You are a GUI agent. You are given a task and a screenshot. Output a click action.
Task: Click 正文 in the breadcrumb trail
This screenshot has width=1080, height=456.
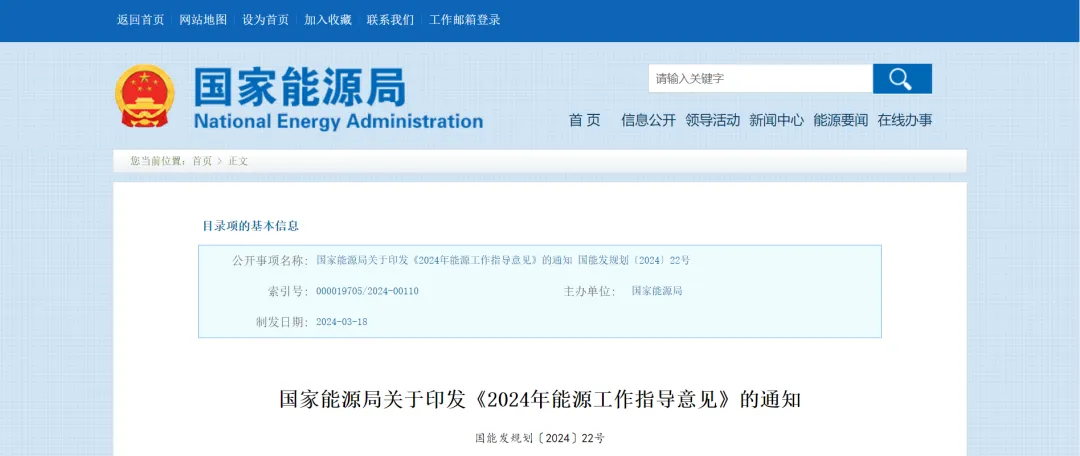tap(238, 161)
